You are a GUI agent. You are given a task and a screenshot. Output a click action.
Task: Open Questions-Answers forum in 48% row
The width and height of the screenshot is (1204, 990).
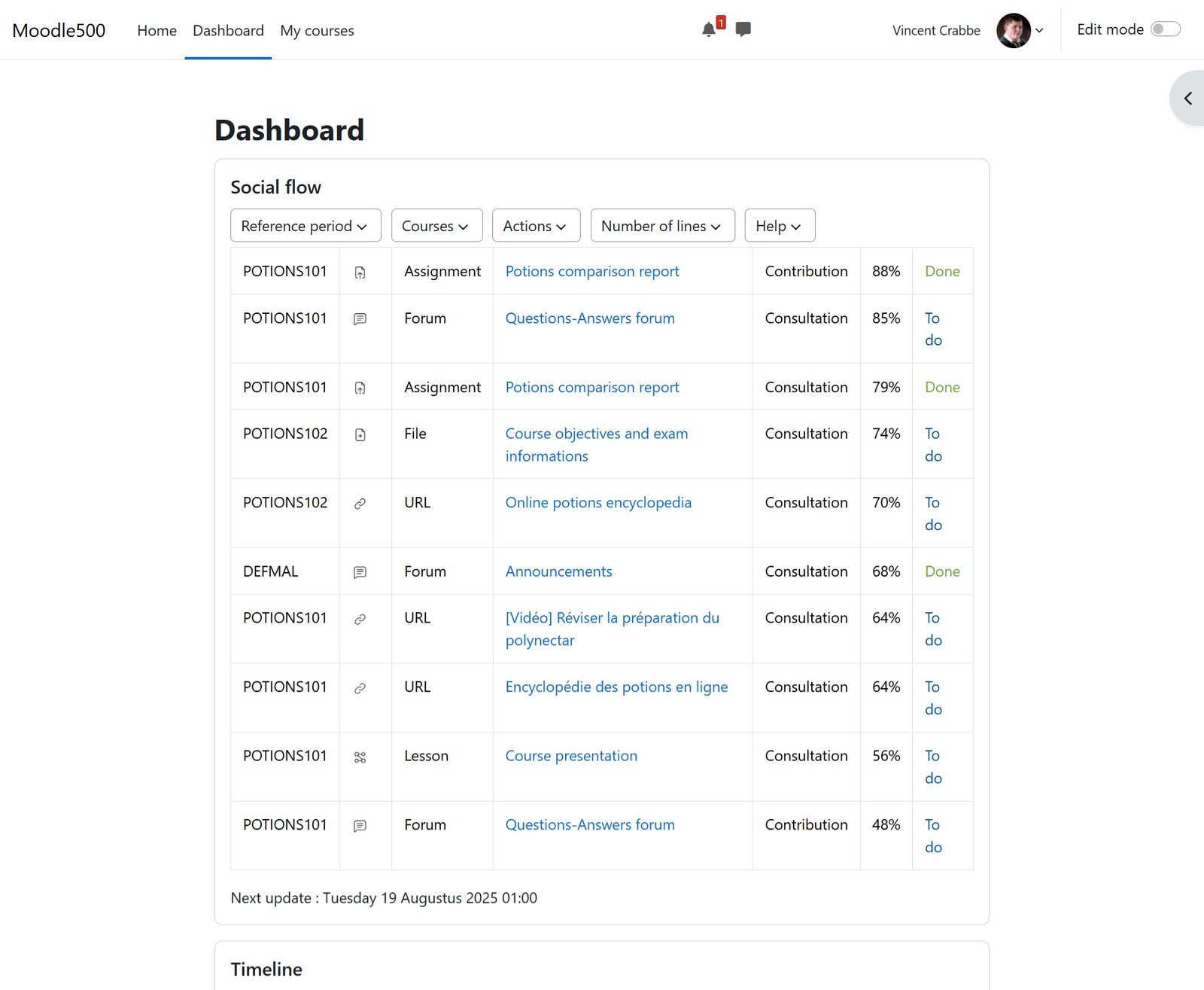pos(590,824)
